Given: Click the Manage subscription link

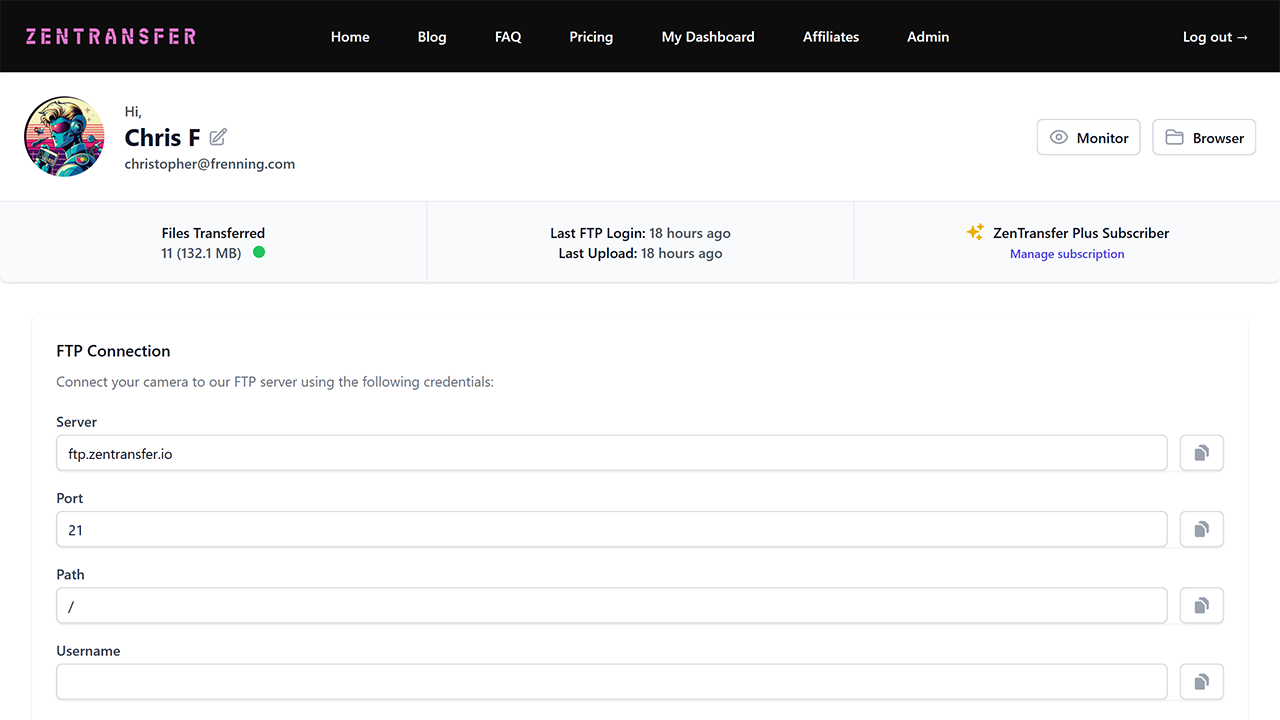Looking at the screenshot, I should [1067, 254].
